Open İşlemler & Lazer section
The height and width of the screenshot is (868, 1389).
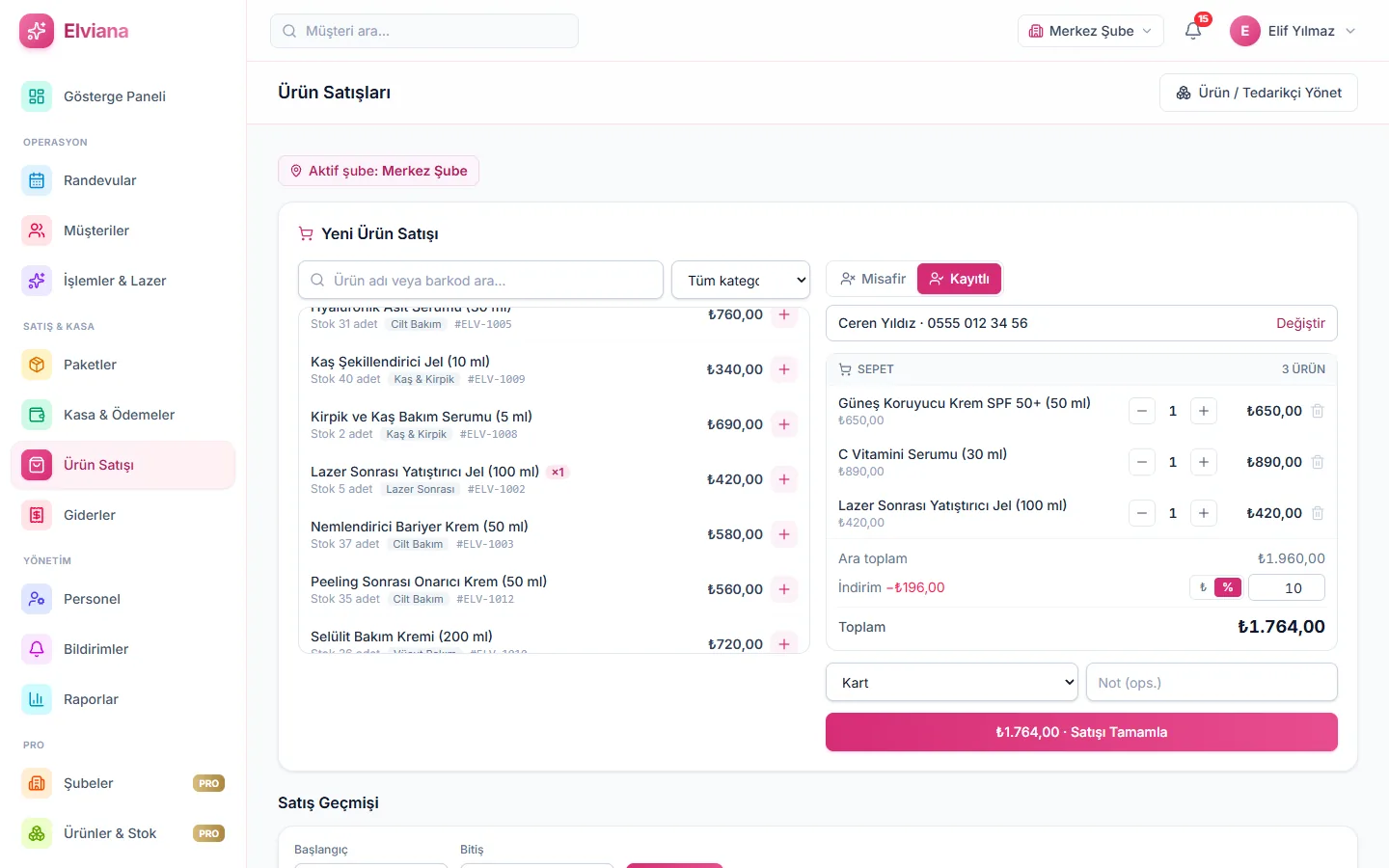coord(123,281)
